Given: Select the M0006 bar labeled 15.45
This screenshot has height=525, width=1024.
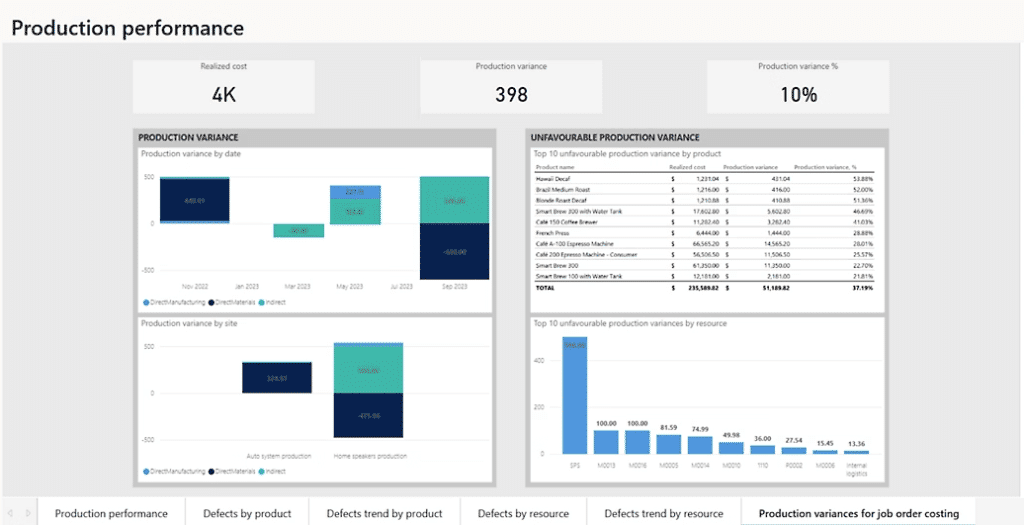Looking at the screenshot, I should 825,452.
